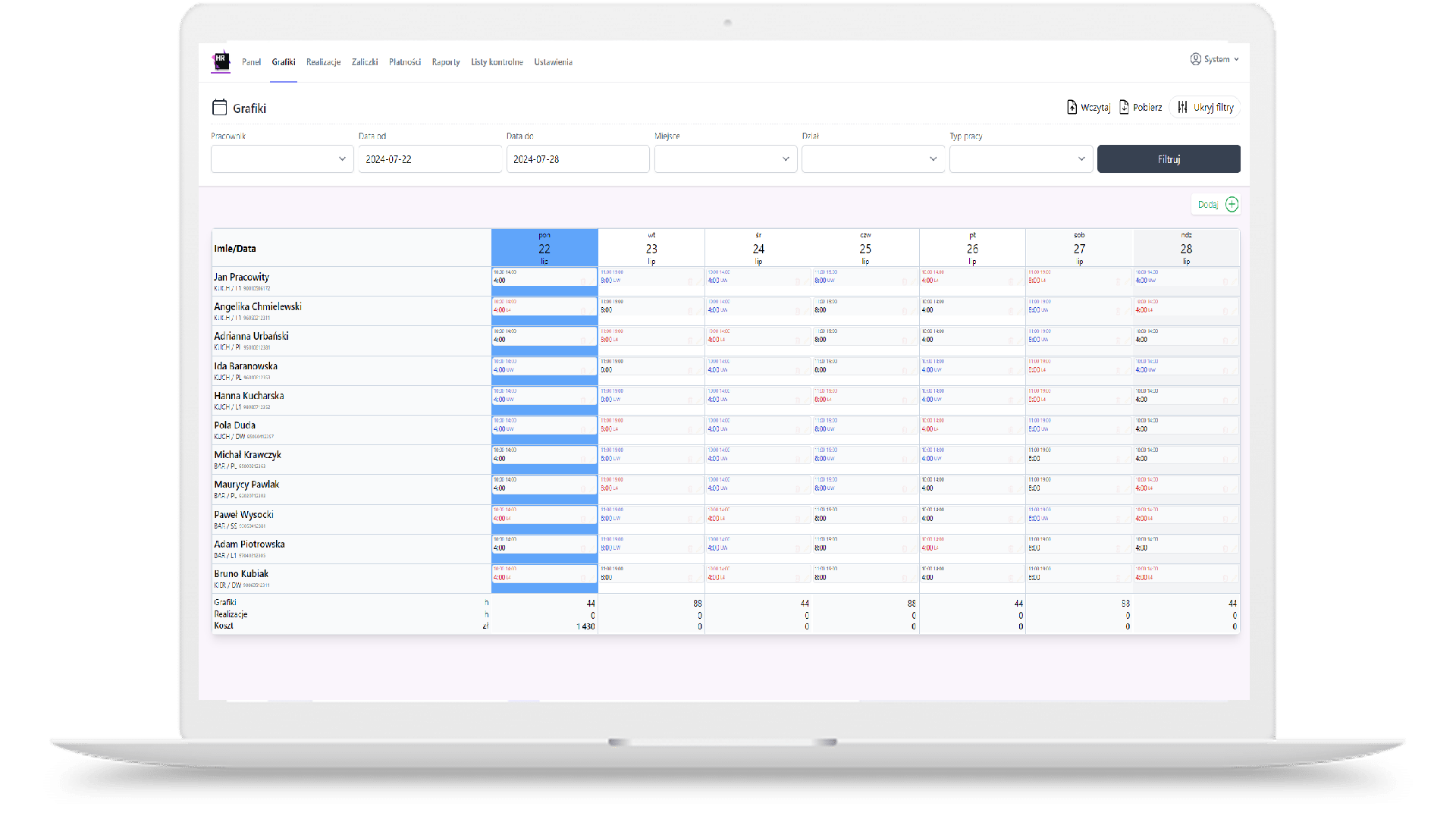Open the Dział dropdown list
Screen dimensions: 1456x819
(x=872, y=159)
